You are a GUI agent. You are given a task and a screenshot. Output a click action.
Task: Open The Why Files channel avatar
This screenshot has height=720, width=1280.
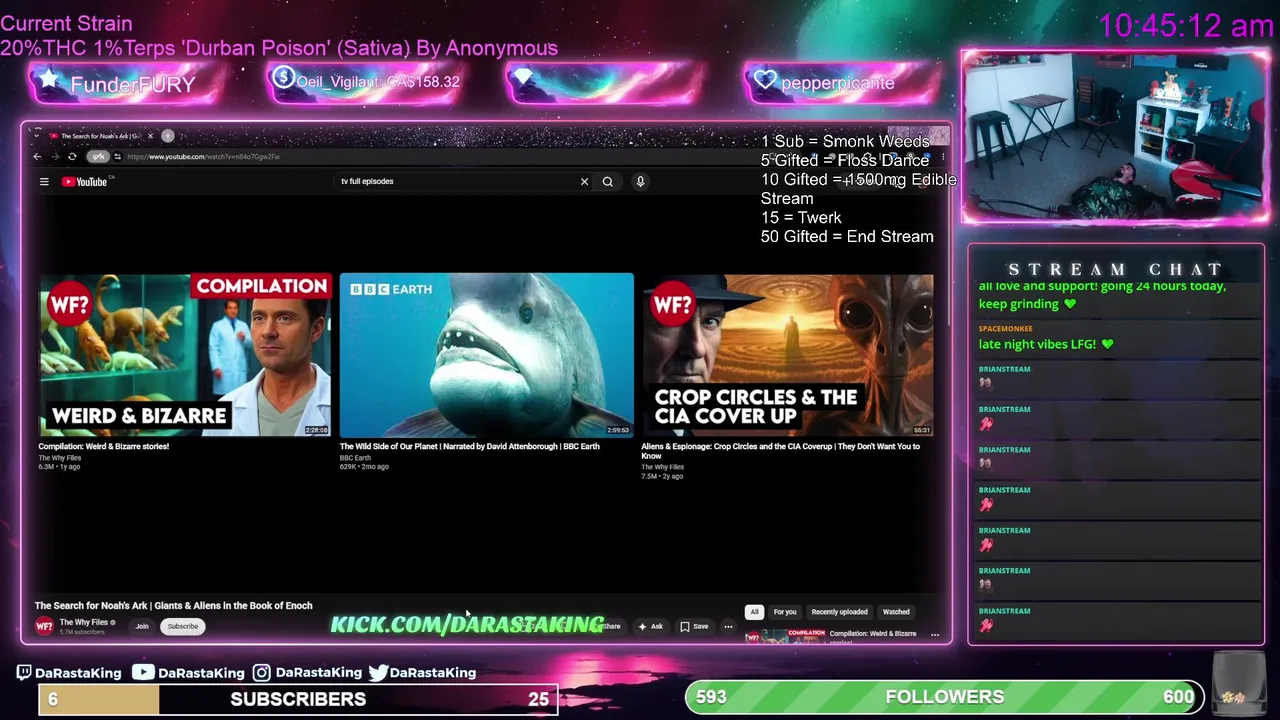tap(44, 626)
